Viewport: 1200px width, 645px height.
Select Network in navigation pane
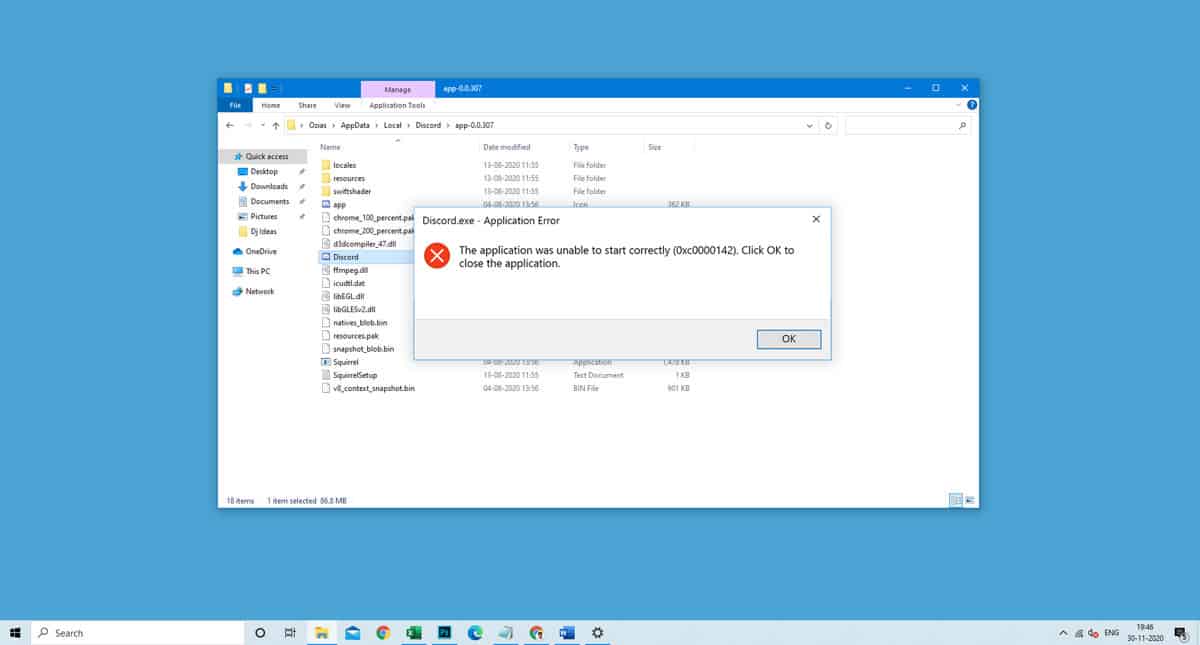pyautogui.click(x=253, y=292)
